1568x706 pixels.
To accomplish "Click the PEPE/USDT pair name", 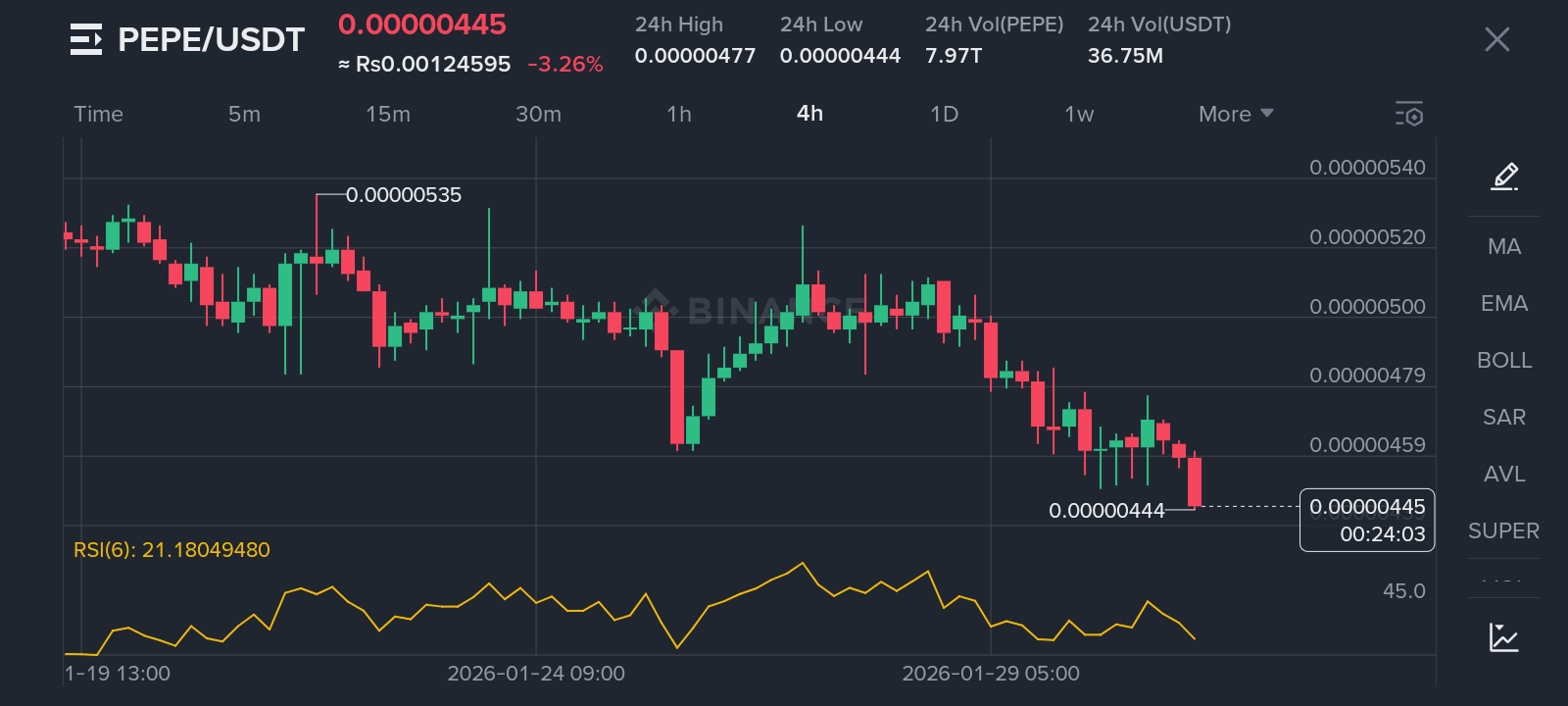I will point(212,39).
